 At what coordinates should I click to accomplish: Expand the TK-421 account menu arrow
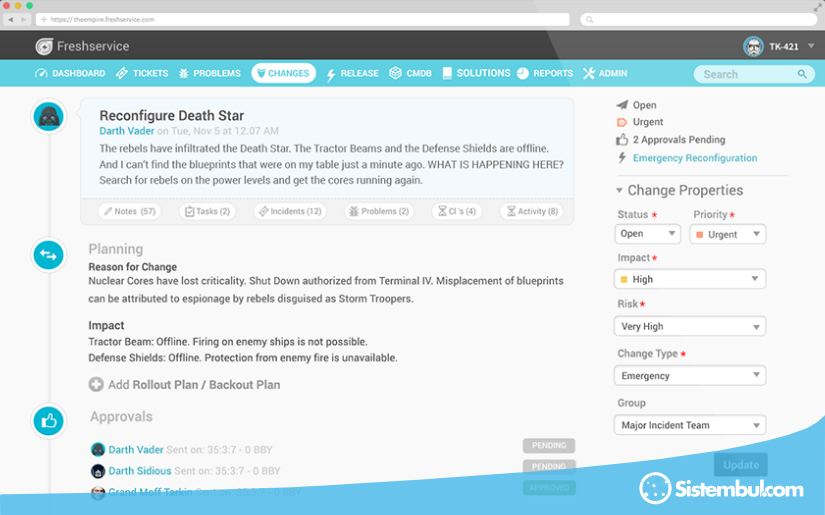(811, 46)
